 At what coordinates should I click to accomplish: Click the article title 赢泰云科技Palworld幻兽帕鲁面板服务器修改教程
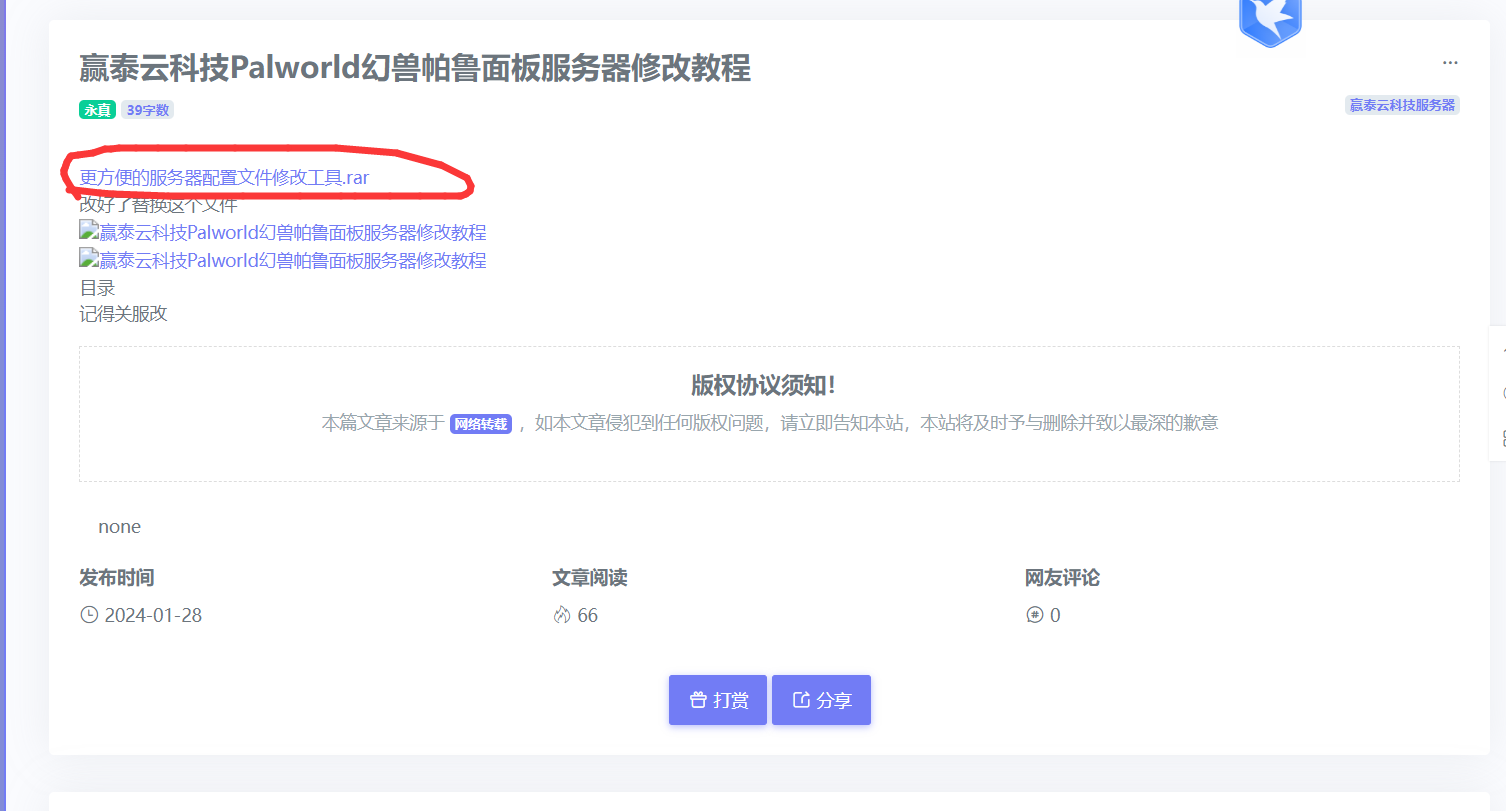415,69
